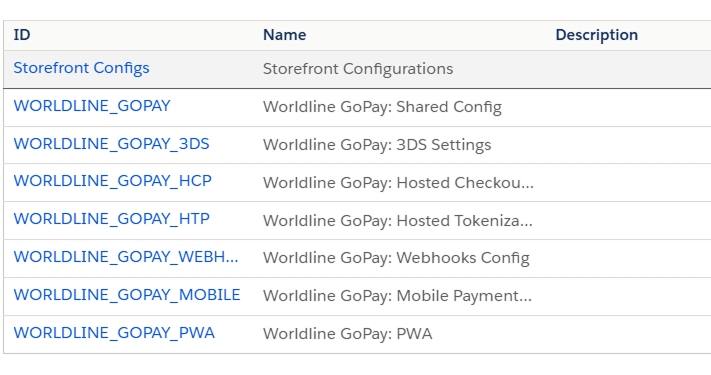This screenshot has width=711, height=375.
Task: Select the 'Storefront Configurations' name cell
Action: click(358, 69)
